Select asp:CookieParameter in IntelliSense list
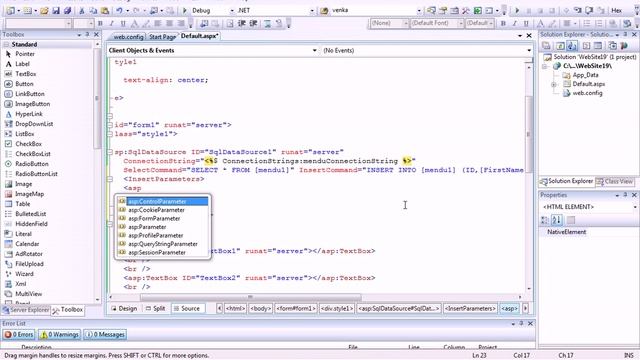The height and width of the screenshot is (360, 640). coord(163,210)
